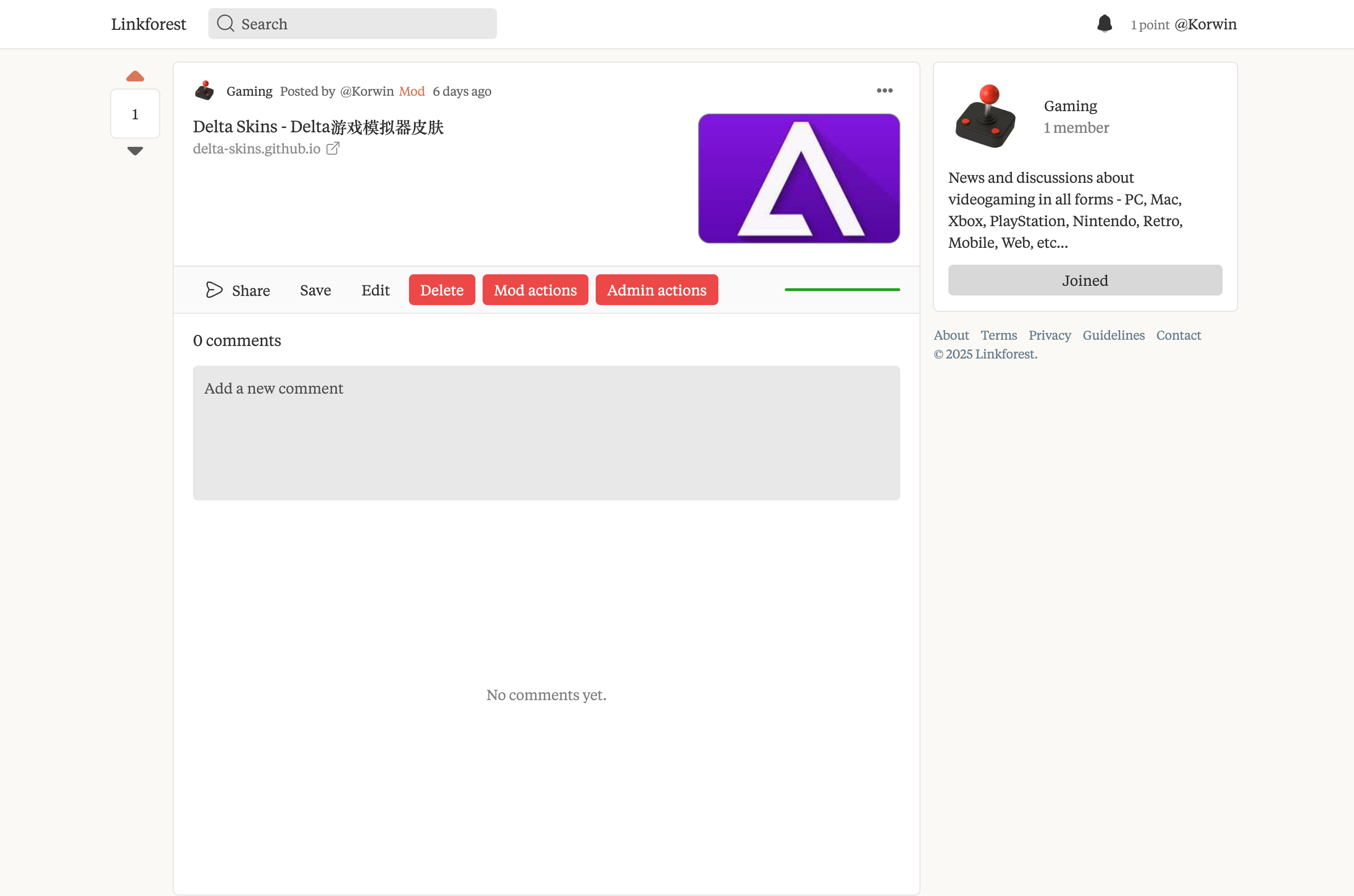Open the Delta logo thumbnail
This screenshot has height=896, width=1354.
(799, 178)
